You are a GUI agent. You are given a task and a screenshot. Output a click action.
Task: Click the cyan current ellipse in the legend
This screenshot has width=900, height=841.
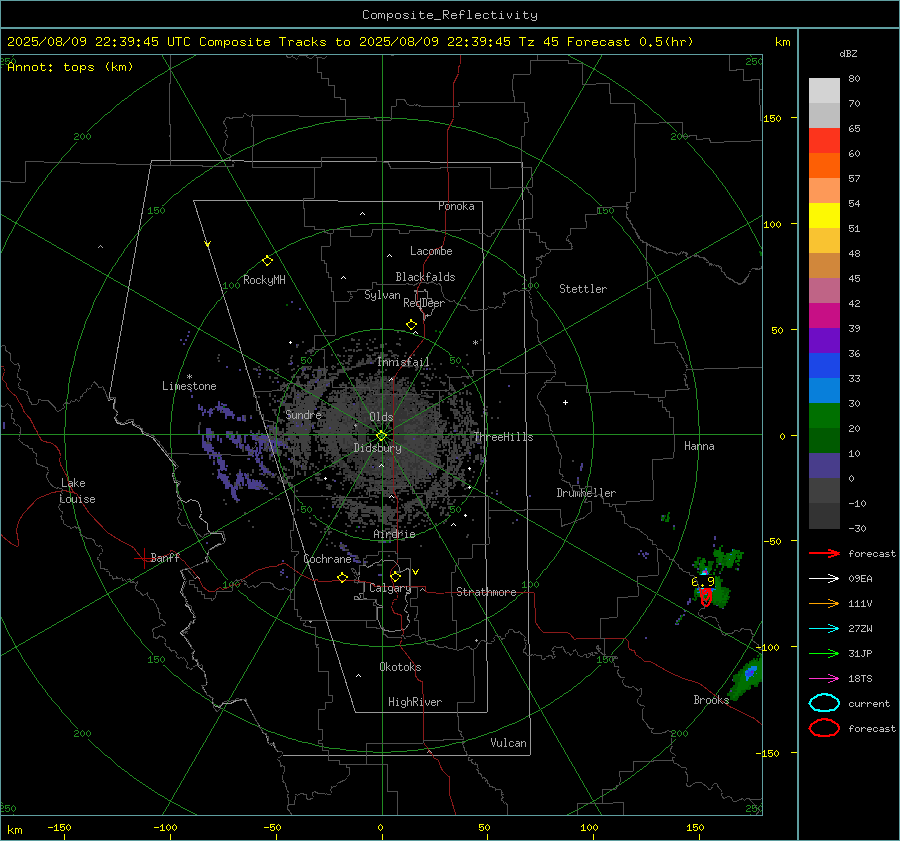(824, 703)
